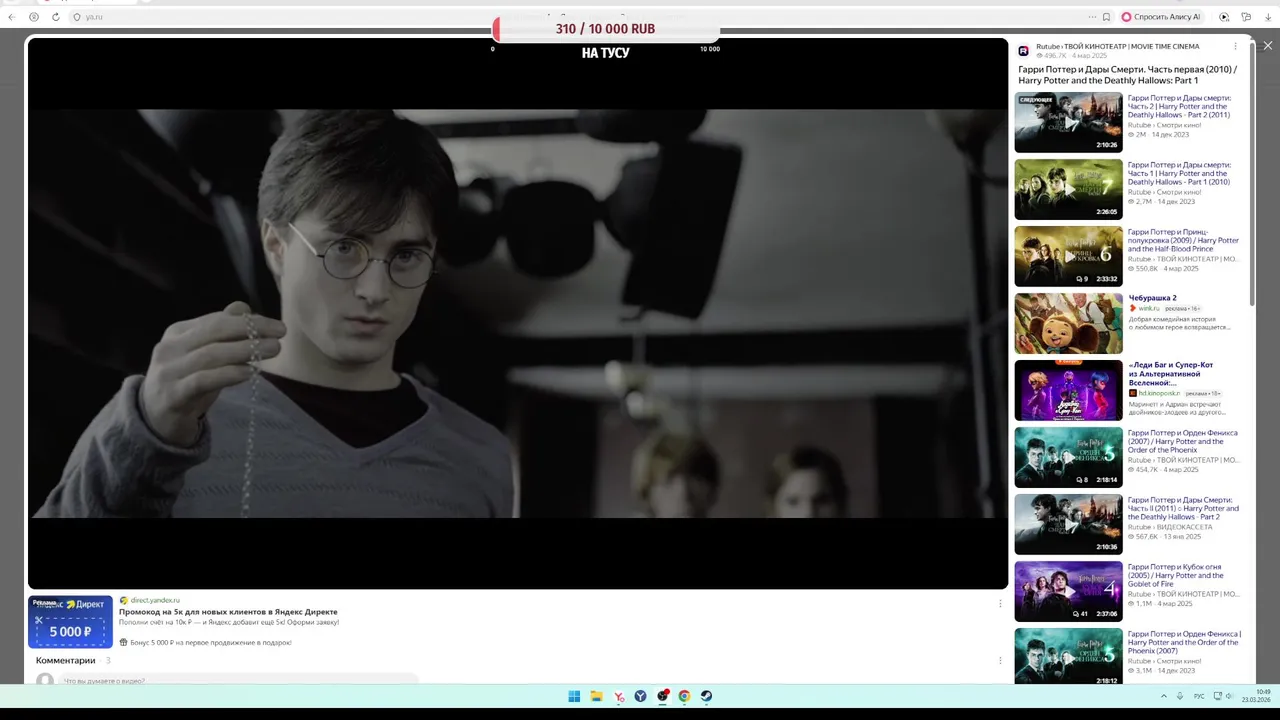Open Промокод на 5к для новых клиентов ad title
Screen dimensions: 1280x720
(x=228, y=612)
